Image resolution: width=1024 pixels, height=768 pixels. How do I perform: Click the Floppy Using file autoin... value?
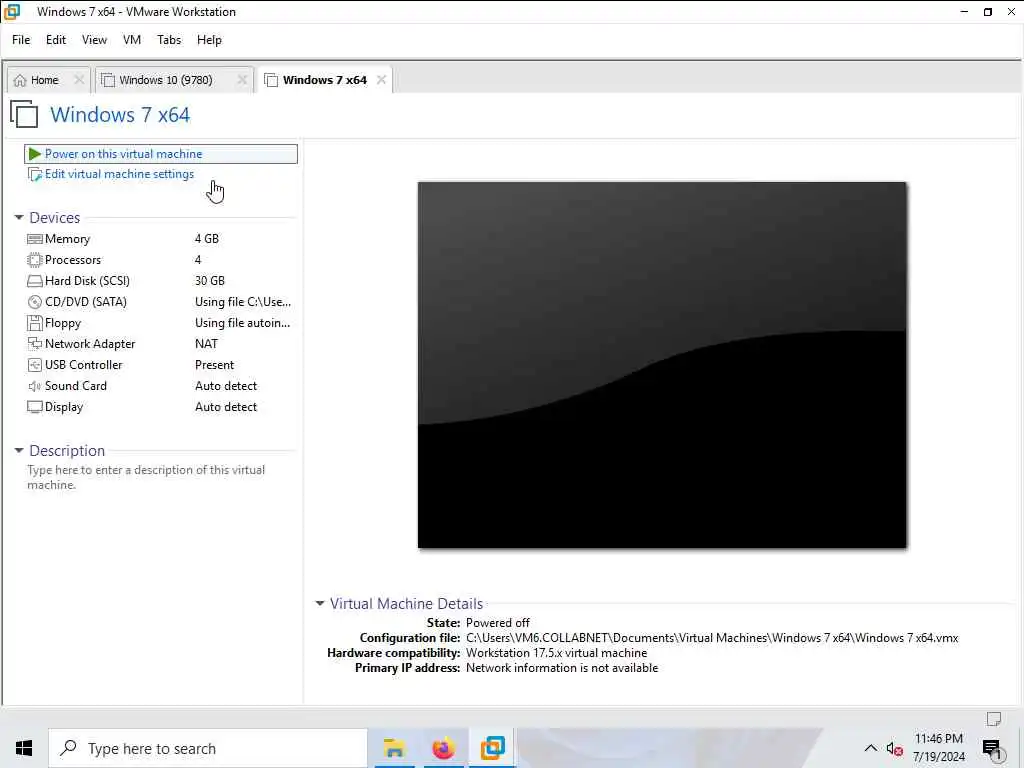pos(242,323)
